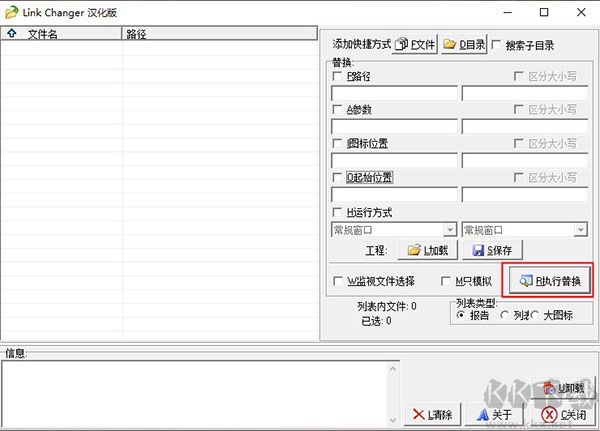This screenshot has width=600, height=431.
Task: Select the 列表 list type radio button
Action: [505, 315]
